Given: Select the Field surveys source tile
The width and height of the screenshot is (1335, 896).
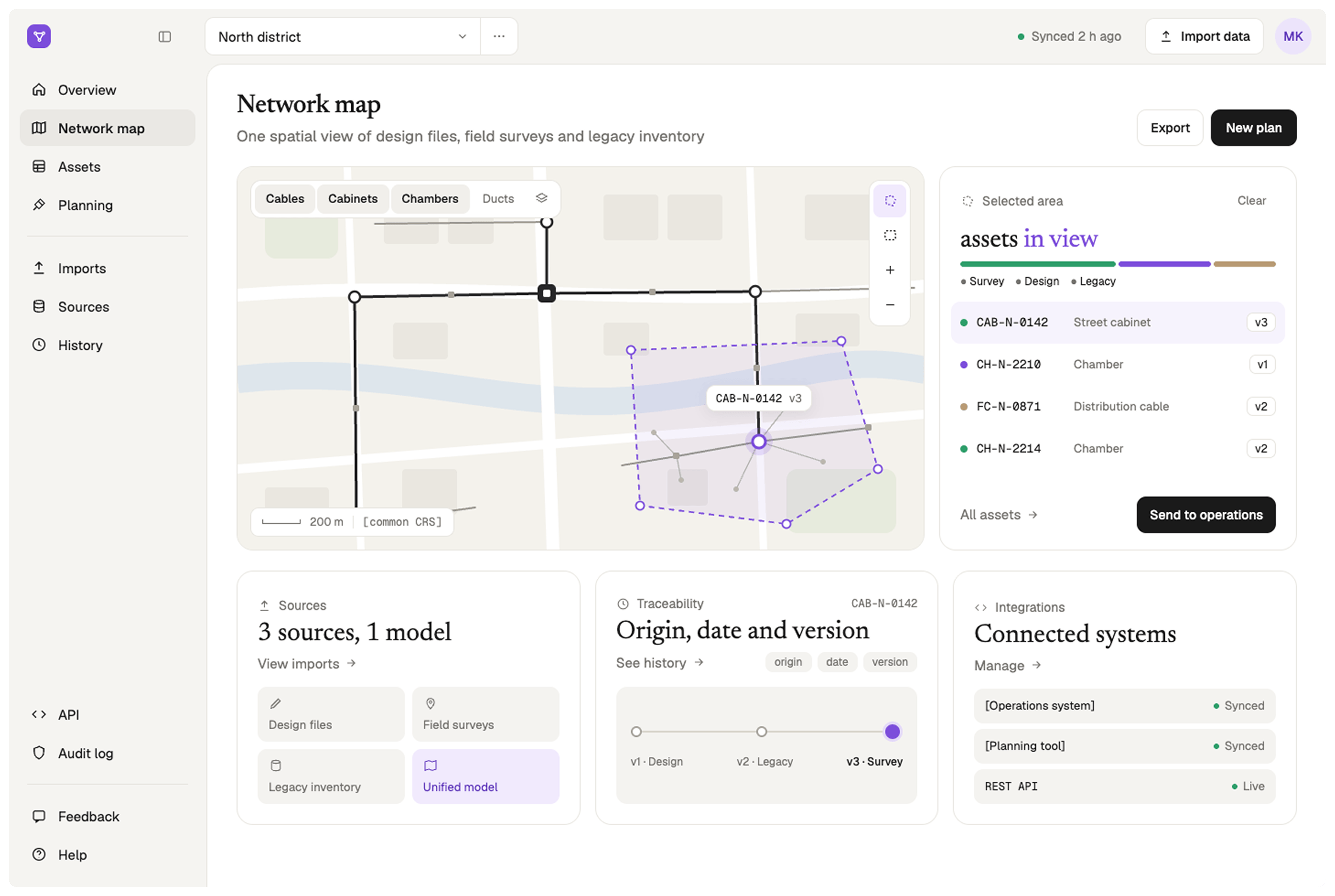Looking at the screenshot, I should click(x=486, y=714).
